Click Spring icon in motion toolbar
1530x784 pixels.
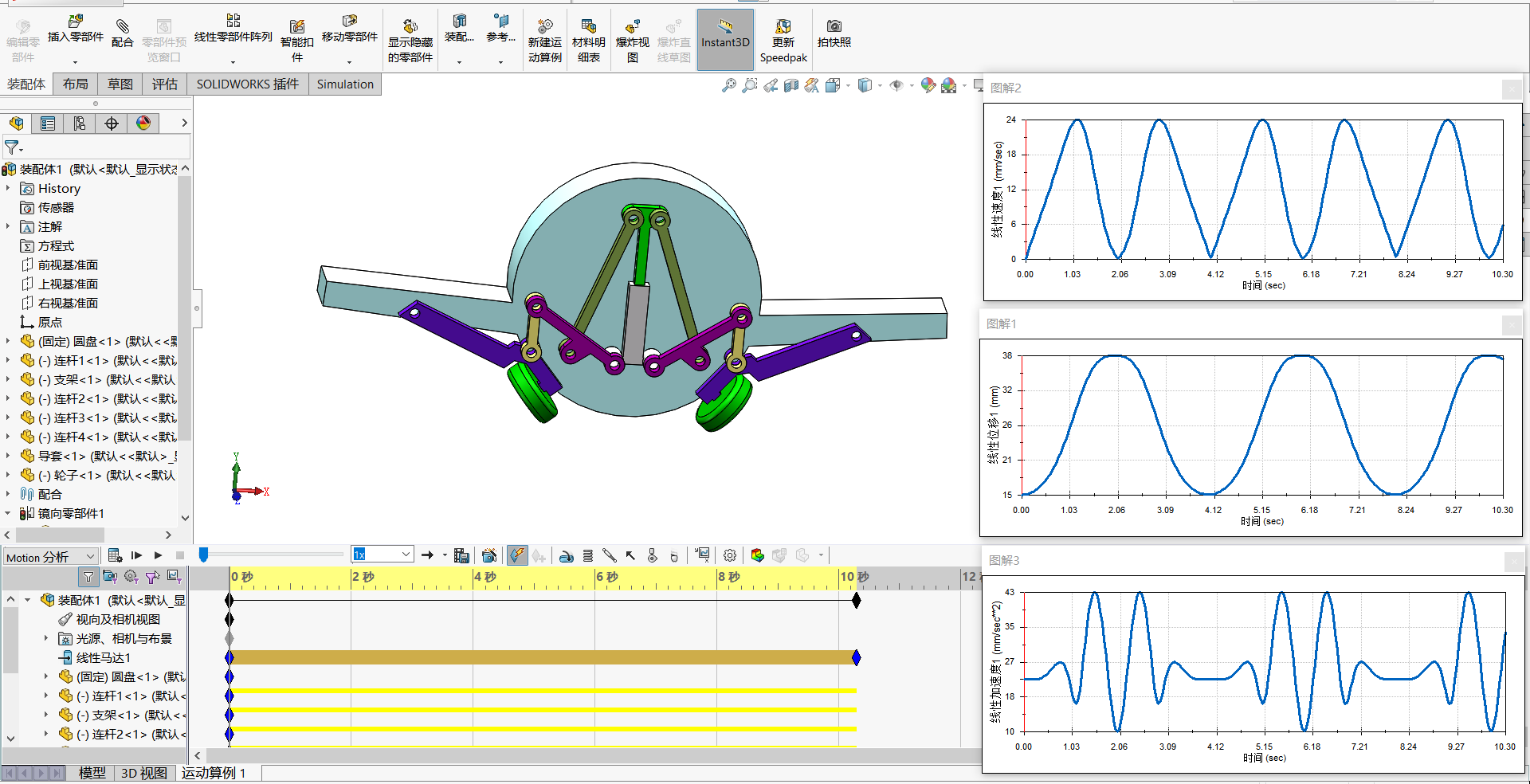(x=588, y=555)
